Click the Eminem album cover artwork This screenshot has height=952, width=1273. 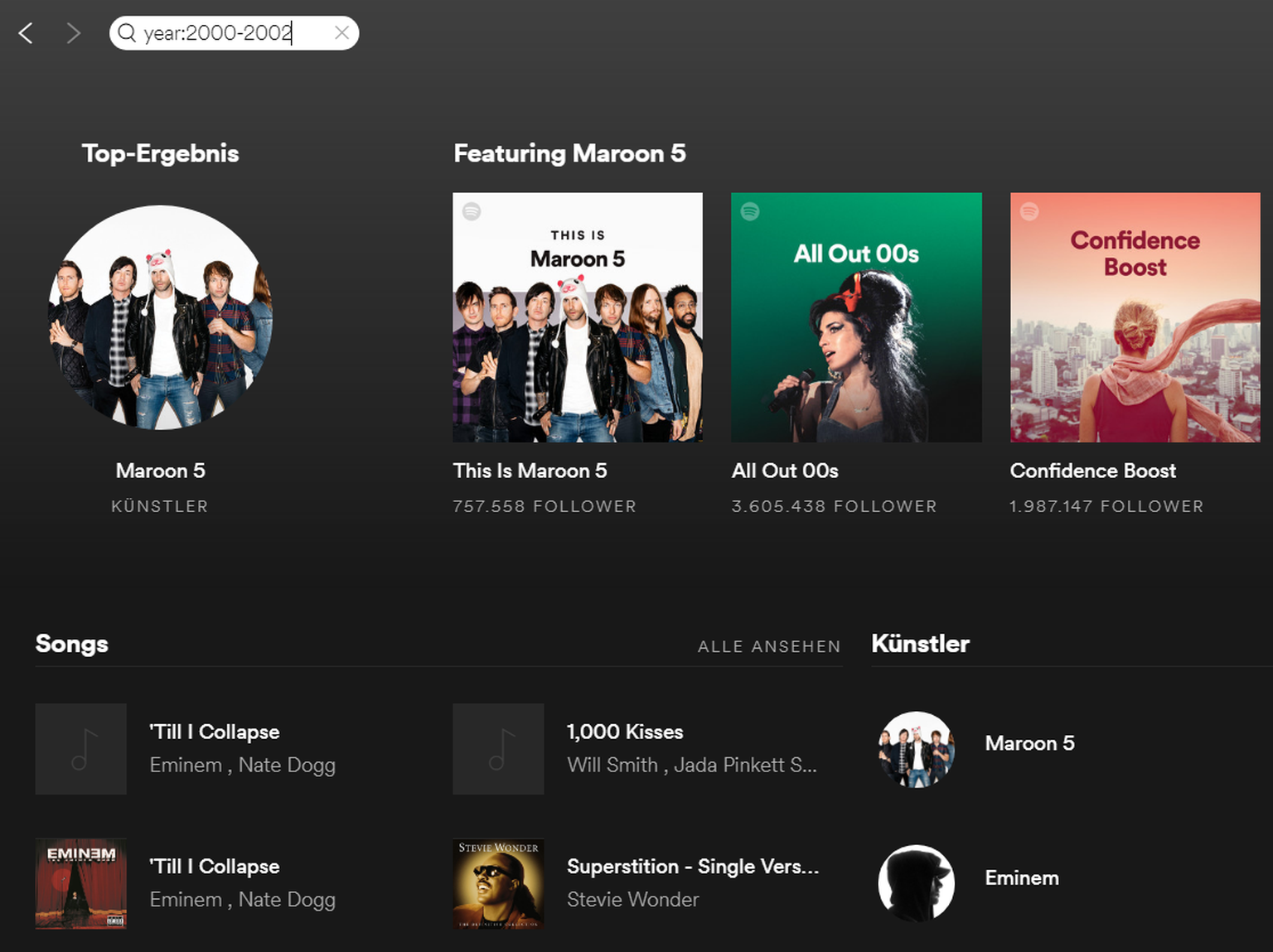coord(81,883)
